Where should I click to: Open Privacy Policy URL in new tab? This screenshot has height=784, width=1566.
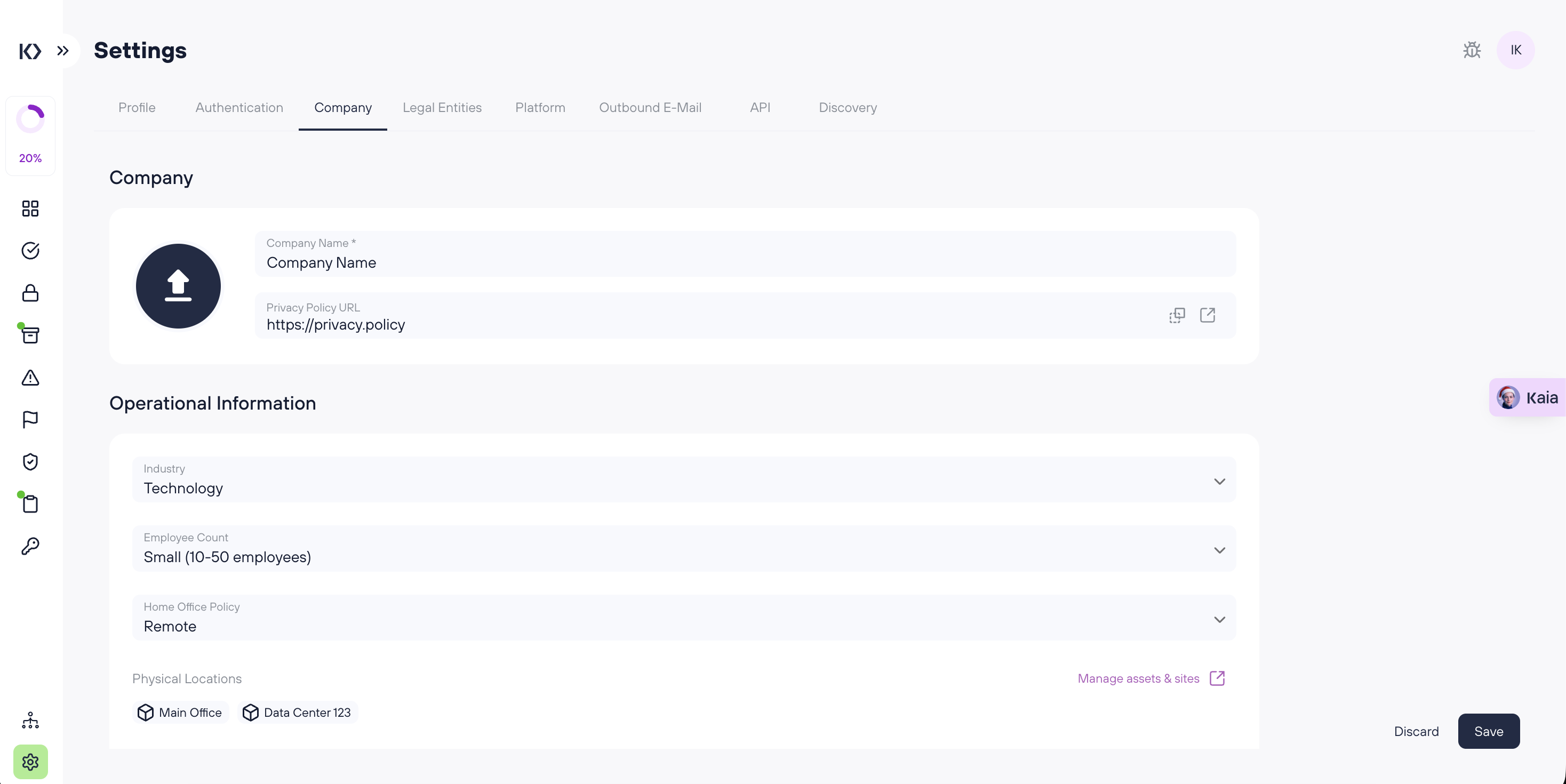coord(1208,315)
